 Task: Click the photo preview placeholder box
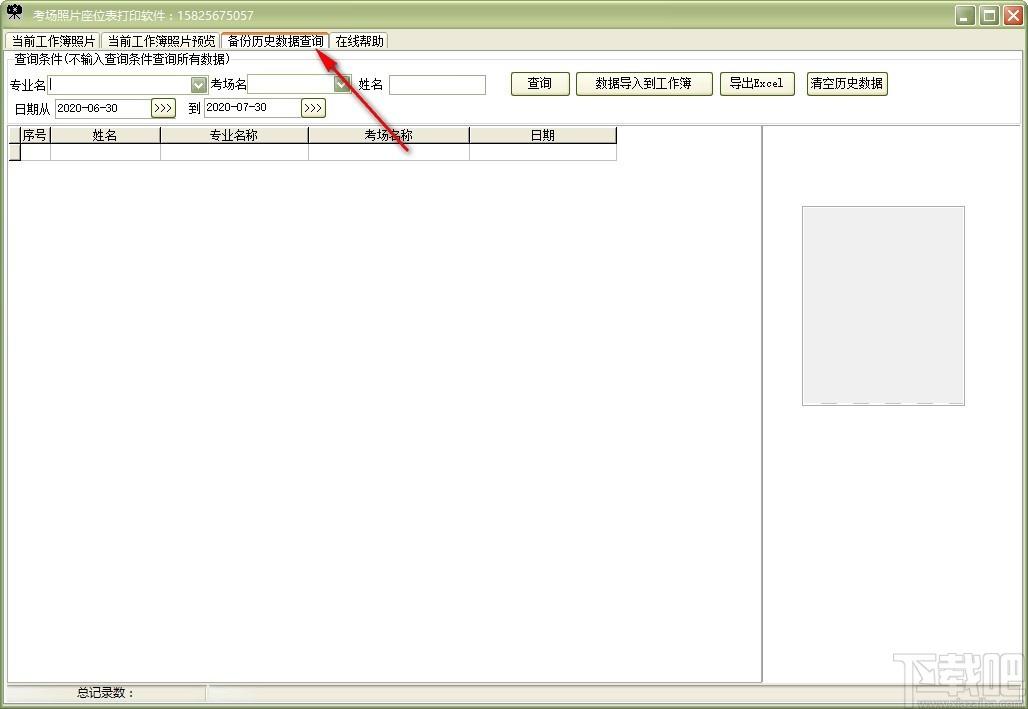883,306
